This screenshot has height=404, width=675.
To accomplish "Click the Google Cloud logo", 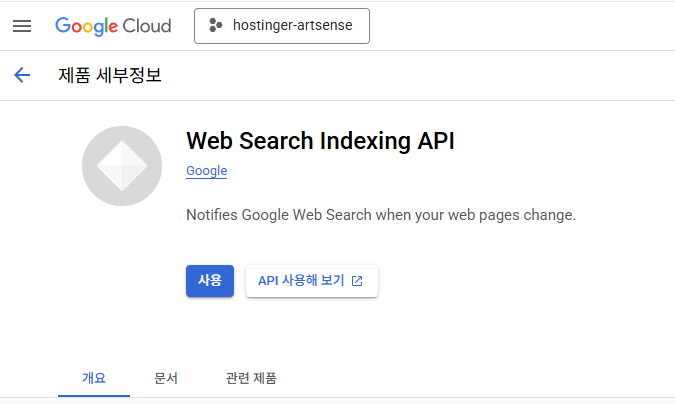I will click(113, 26).
